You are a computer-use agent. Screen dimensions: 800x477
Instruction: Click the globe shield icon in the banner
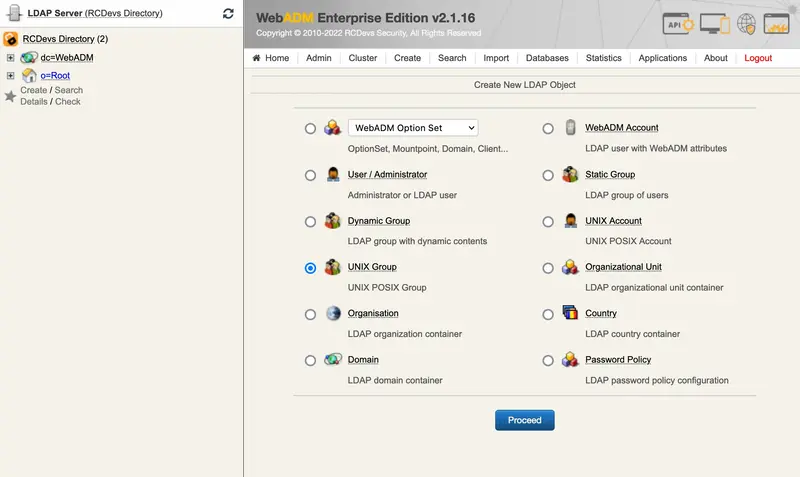pos(746,24)
